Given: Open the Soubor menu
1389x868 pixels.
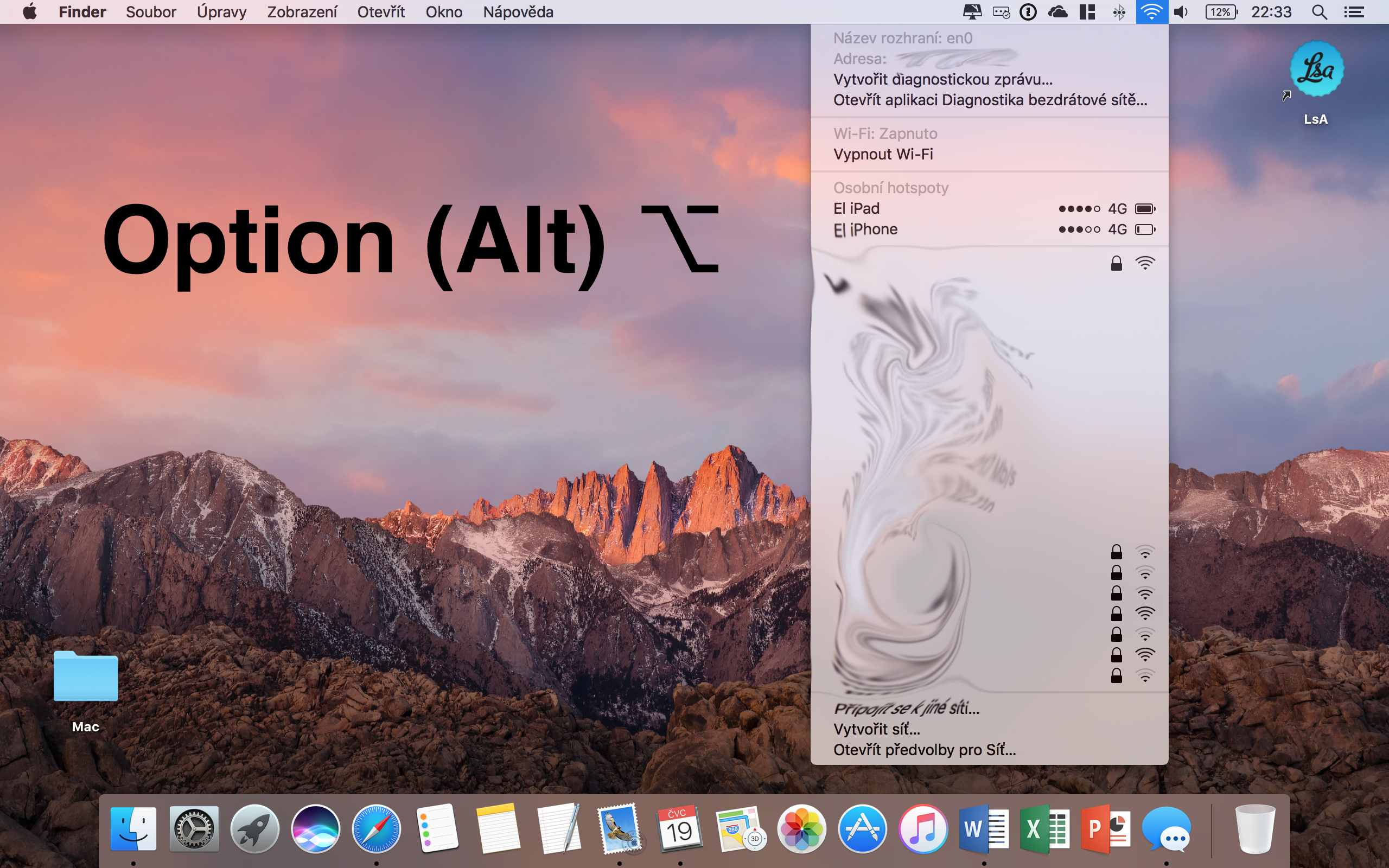Looking at the screenshot, I should click(151, 12).
